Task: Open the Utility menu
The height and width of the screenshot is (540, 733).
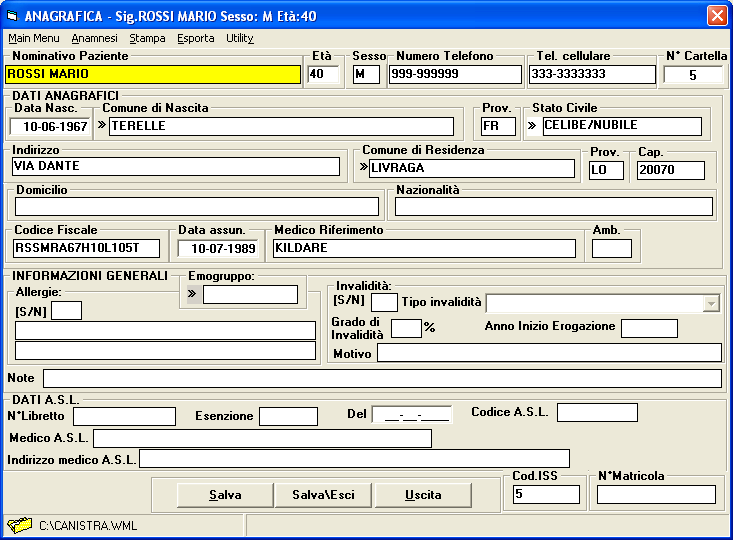Action: 240,38
